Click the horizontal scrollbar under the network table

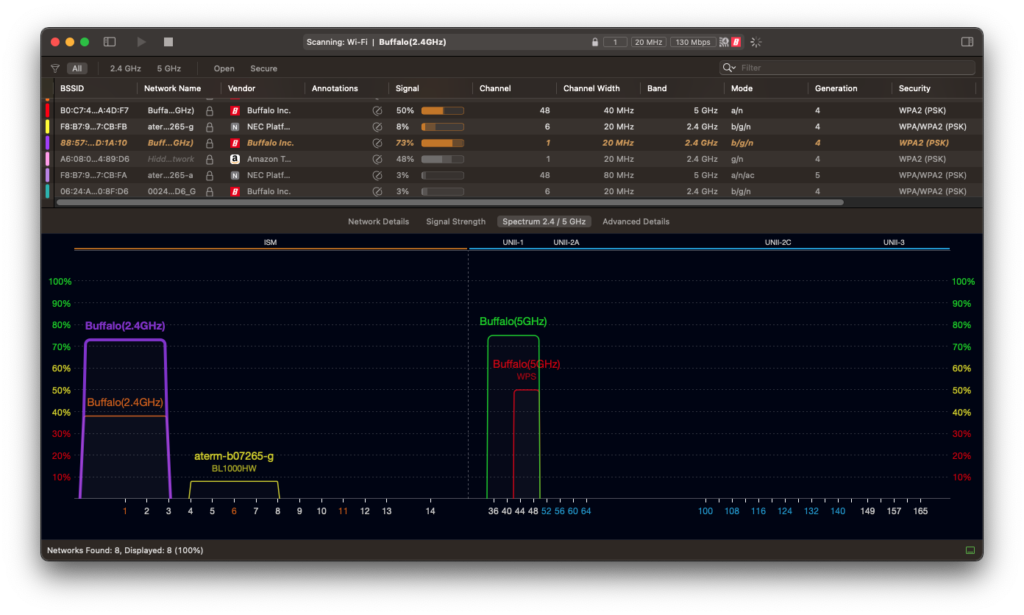[450, 202]
